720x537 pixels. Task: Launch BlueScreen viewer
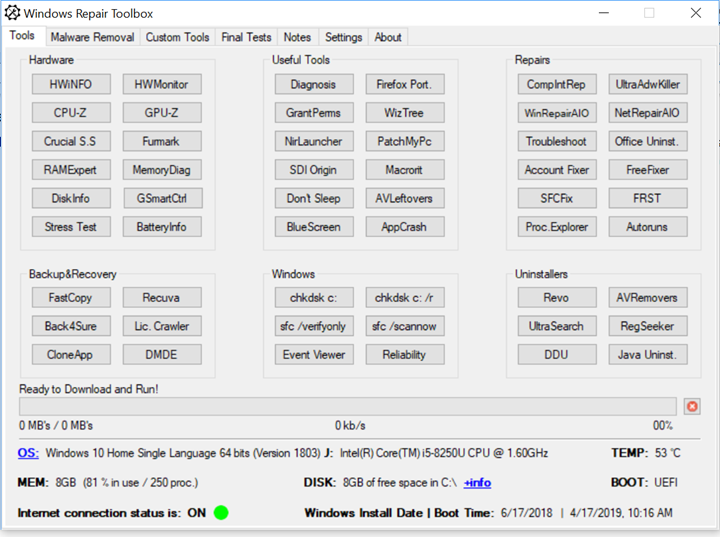point(314,227)
